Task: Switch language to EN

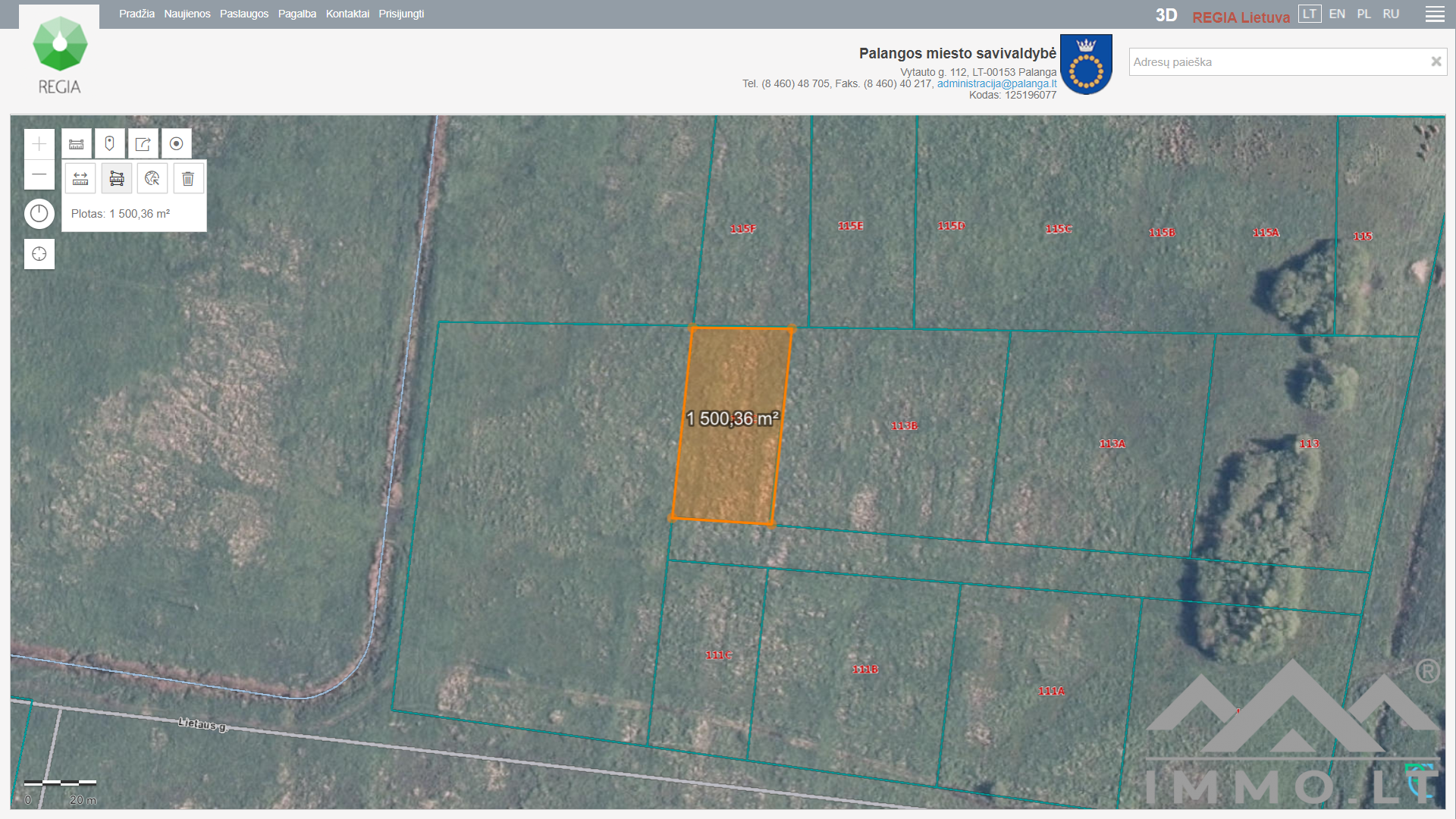Action: (x=1337, y=14)
